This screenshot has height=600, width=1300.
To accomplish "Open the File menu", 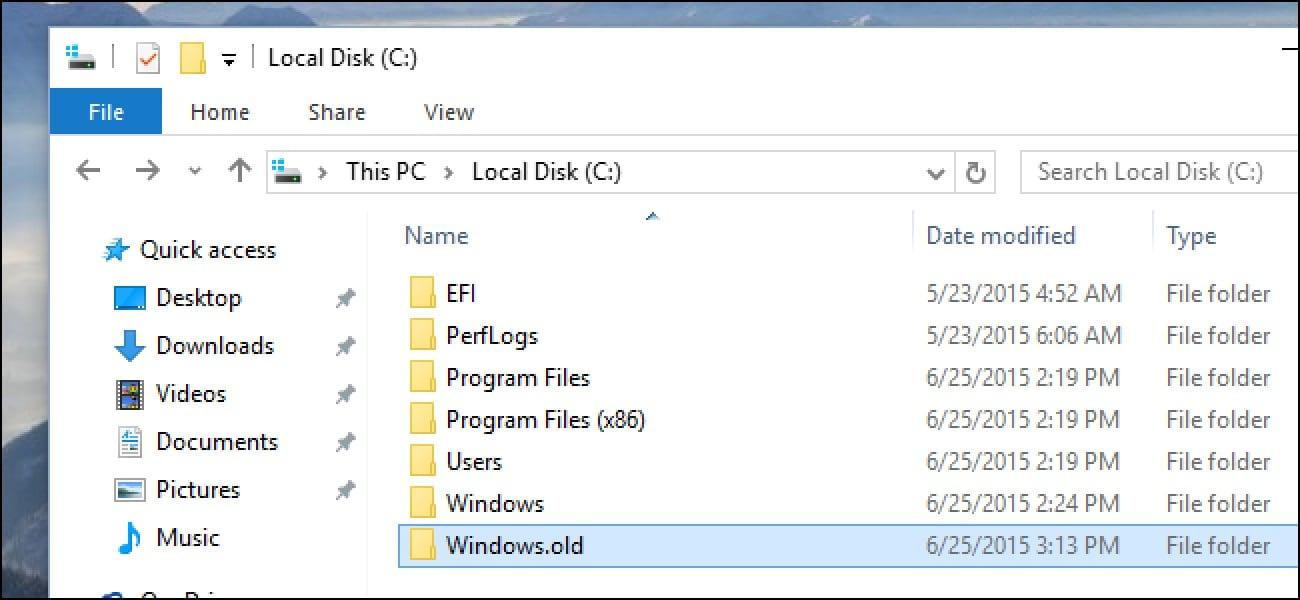I will [x=105, y=112].
